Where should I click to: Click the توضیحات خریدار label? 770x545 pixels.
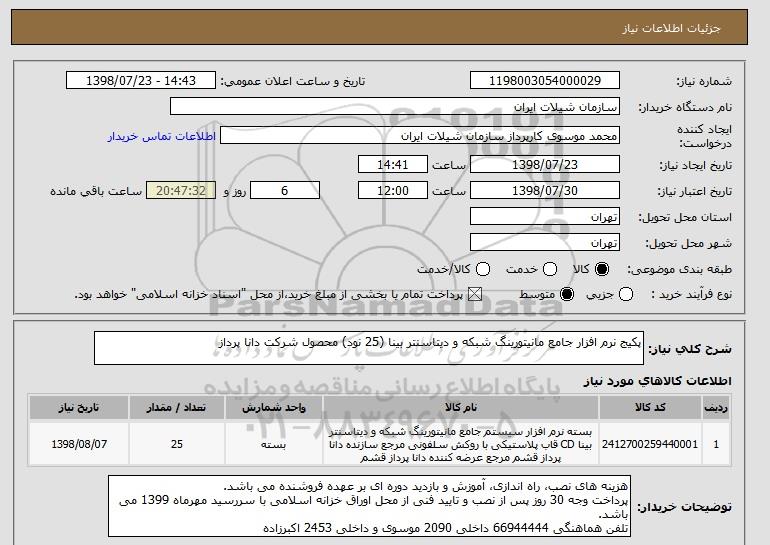pos(685,507)
